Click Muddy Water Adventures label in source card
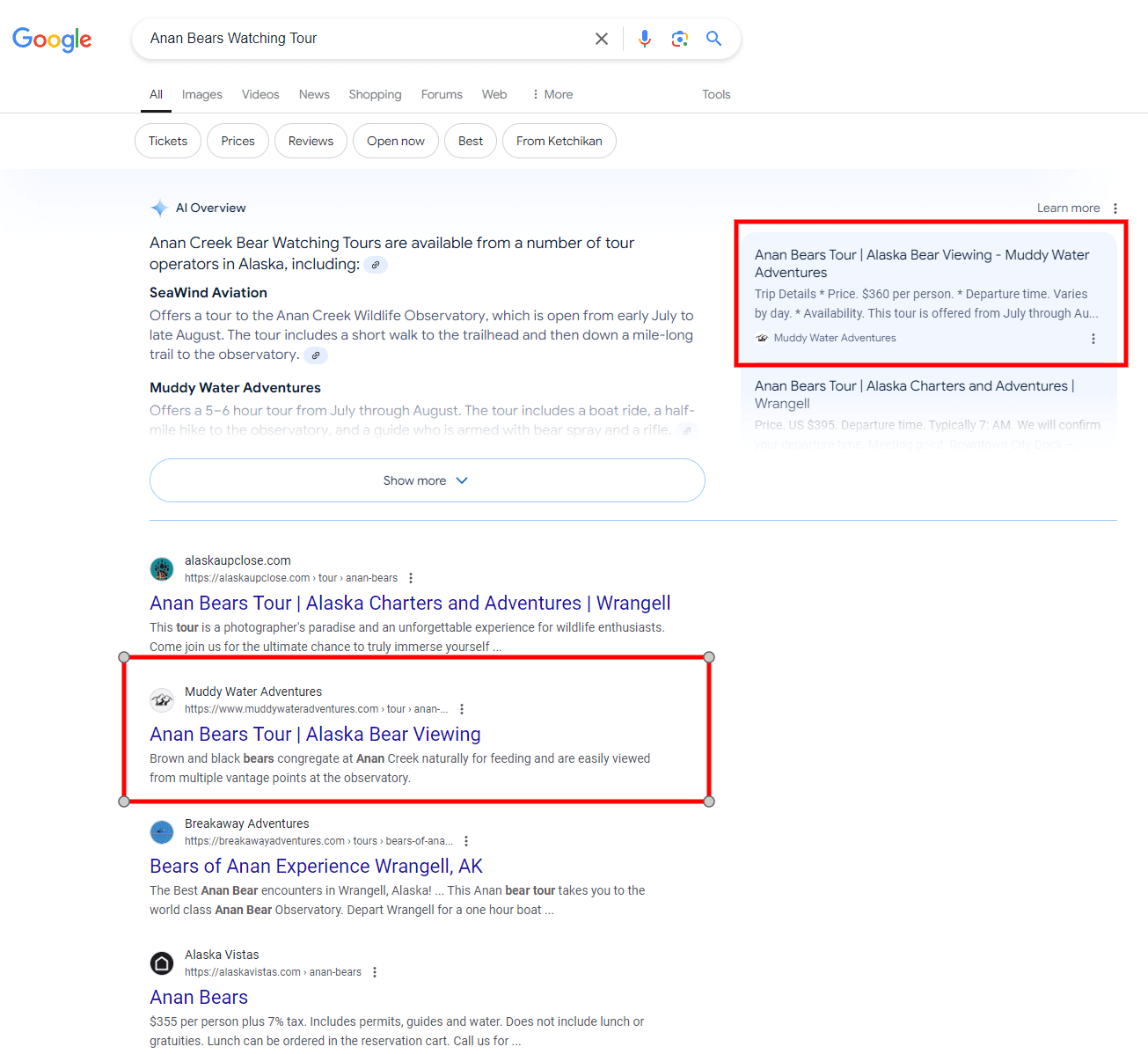 [835, 339]
